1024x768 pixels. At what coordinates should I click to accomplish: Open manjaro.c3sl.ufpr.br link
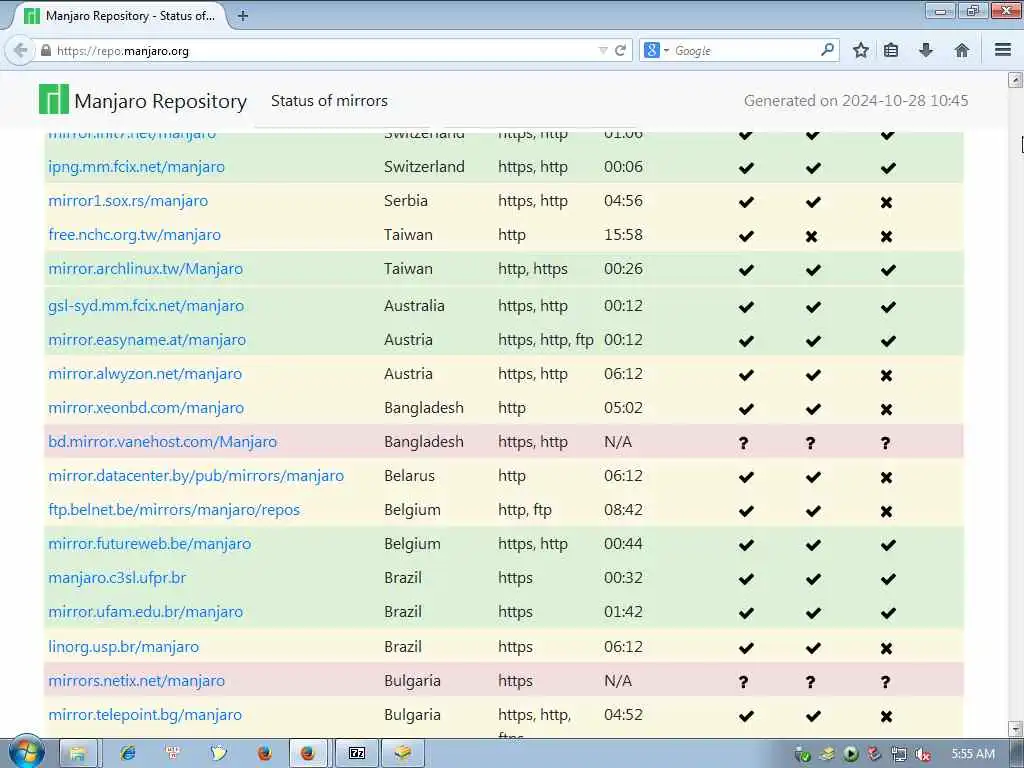(x=118, y=577)
